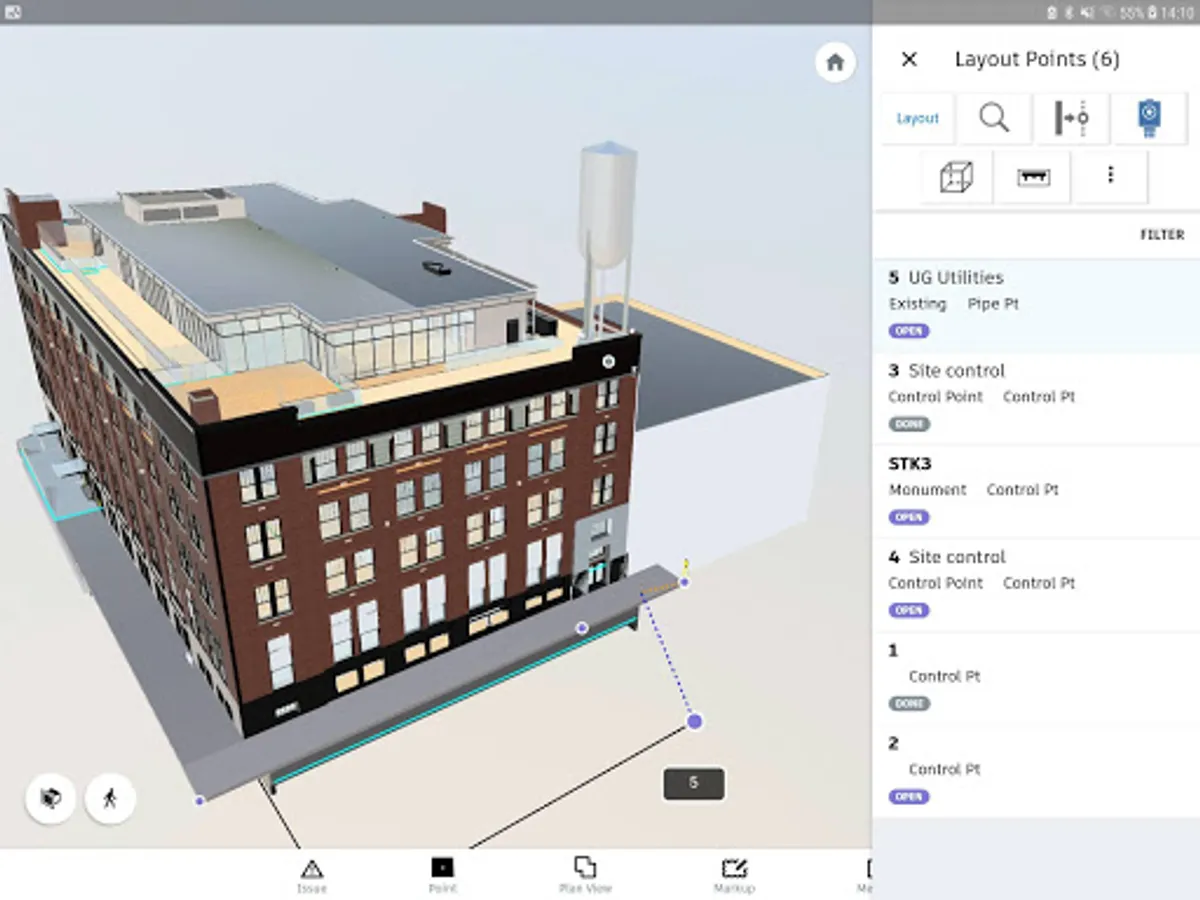
Task: Toggle the 3D wireframe cube icon
Action: click(956, 177)
